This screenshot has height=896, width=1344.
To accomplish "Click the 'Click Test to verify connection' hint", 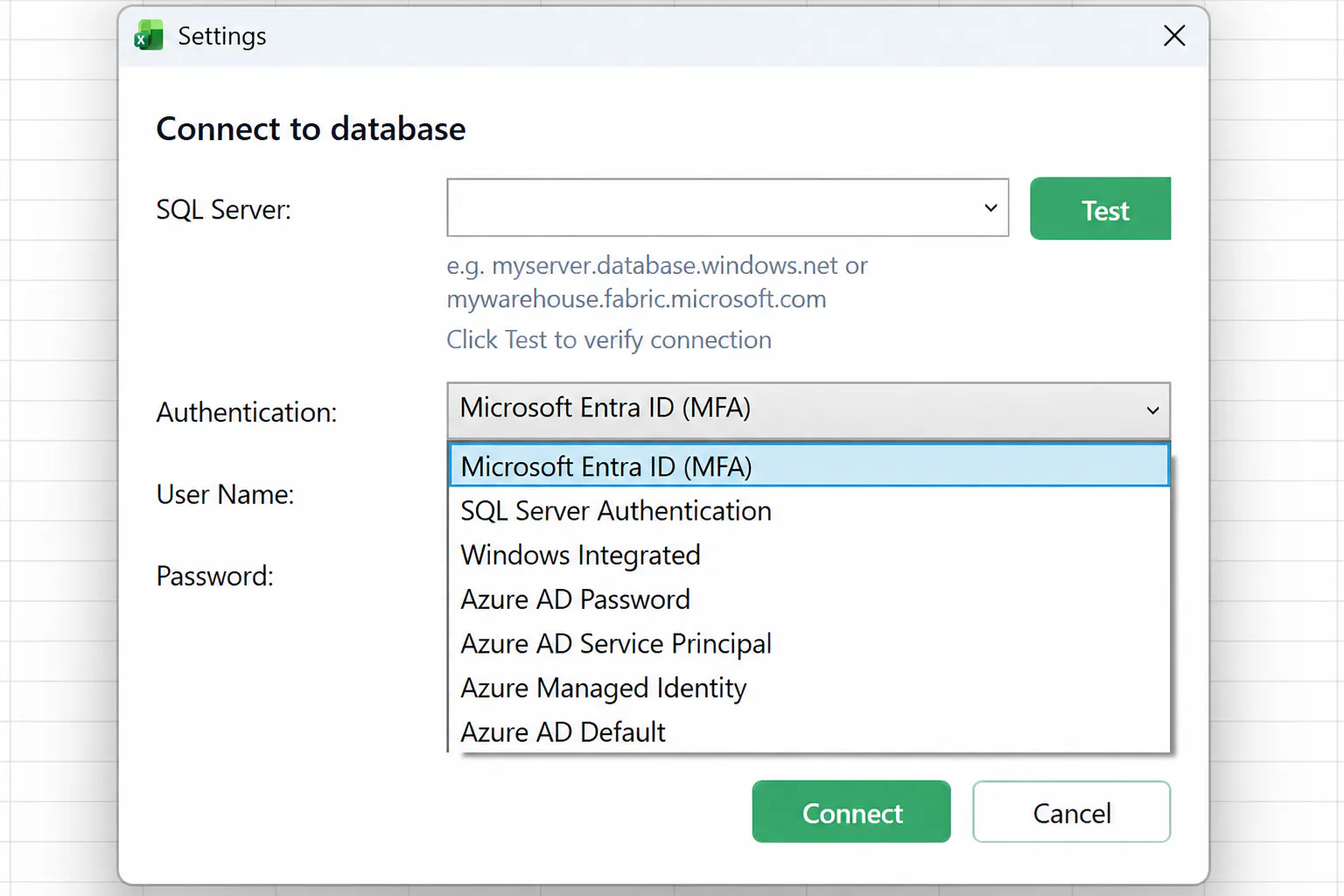I will 609,339.
